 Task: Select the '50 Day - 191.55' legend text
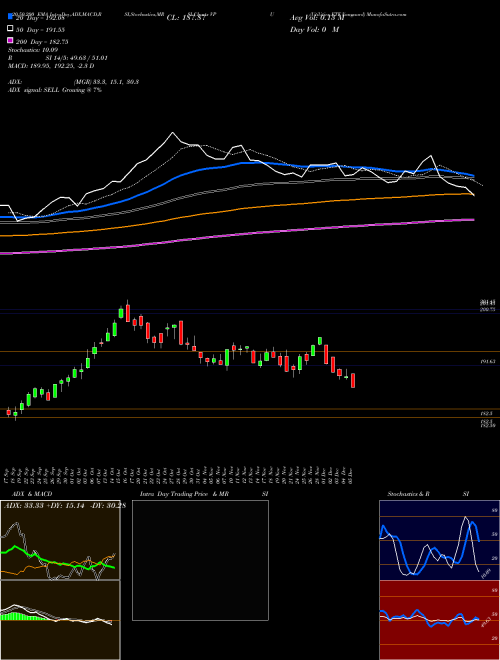(42, 29)
